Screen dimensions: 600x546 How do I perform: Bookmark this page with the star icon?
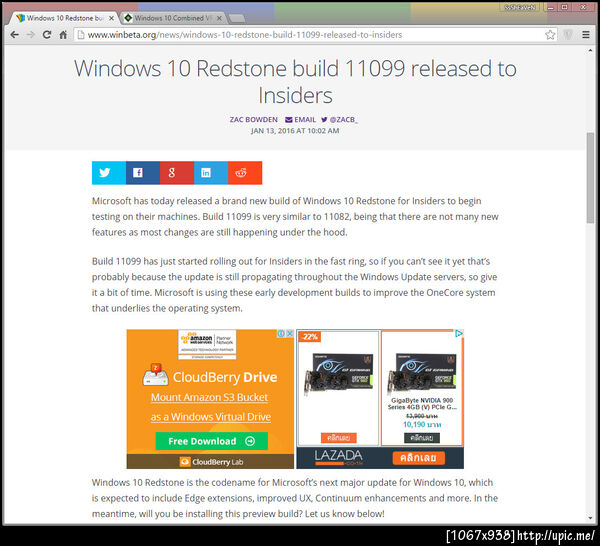550,35
